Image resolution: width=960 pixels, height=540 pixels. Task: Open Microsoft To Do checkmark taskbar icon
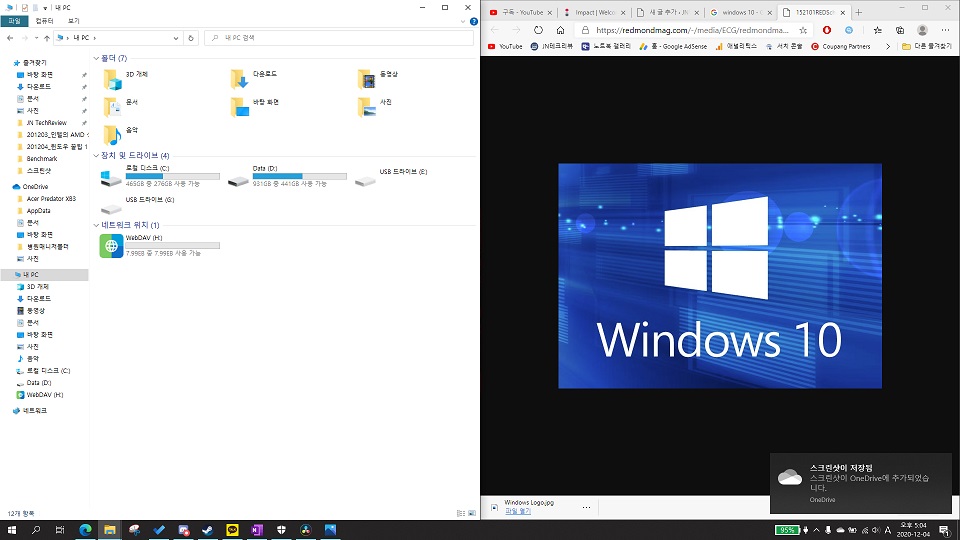coord(159,530)
